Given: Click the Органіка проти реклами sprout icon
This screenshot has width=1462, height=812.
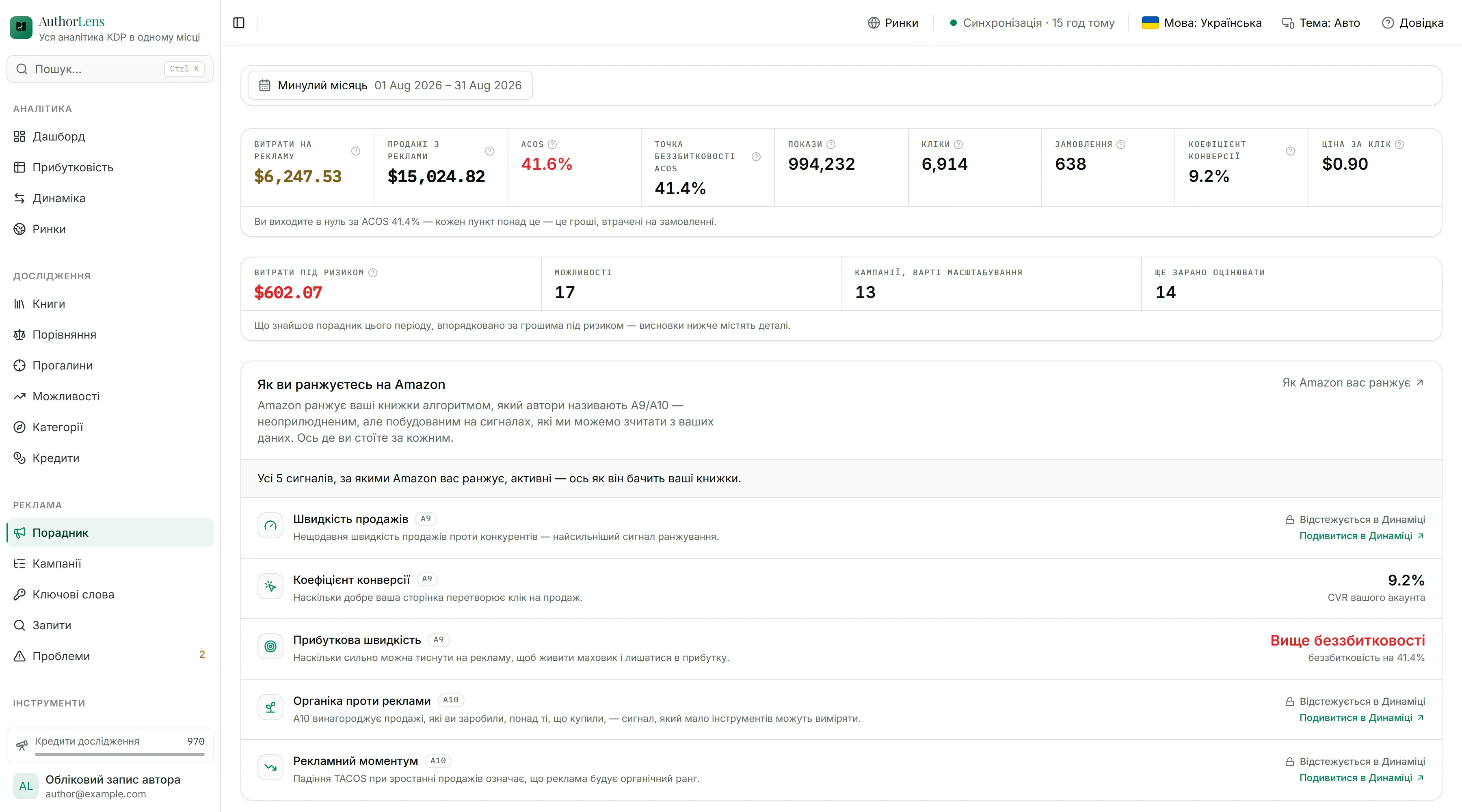Looking at the screenshot, I should [x=270, y=707].
